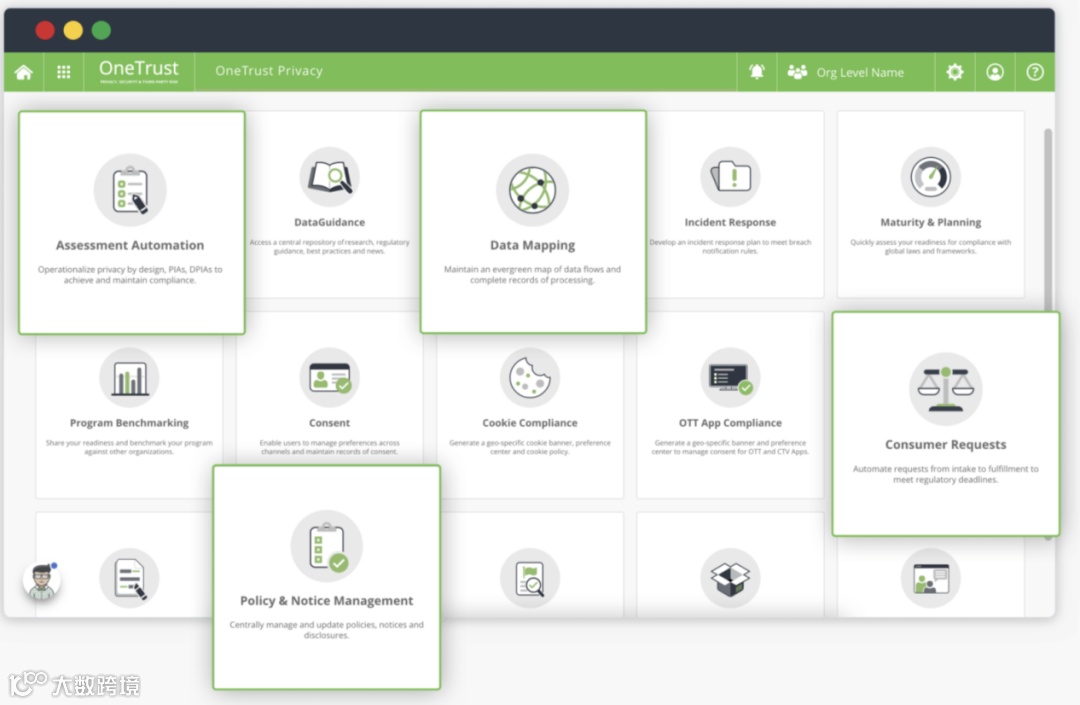
Task: Open the Consent card icon
Action: coord(329,377)
